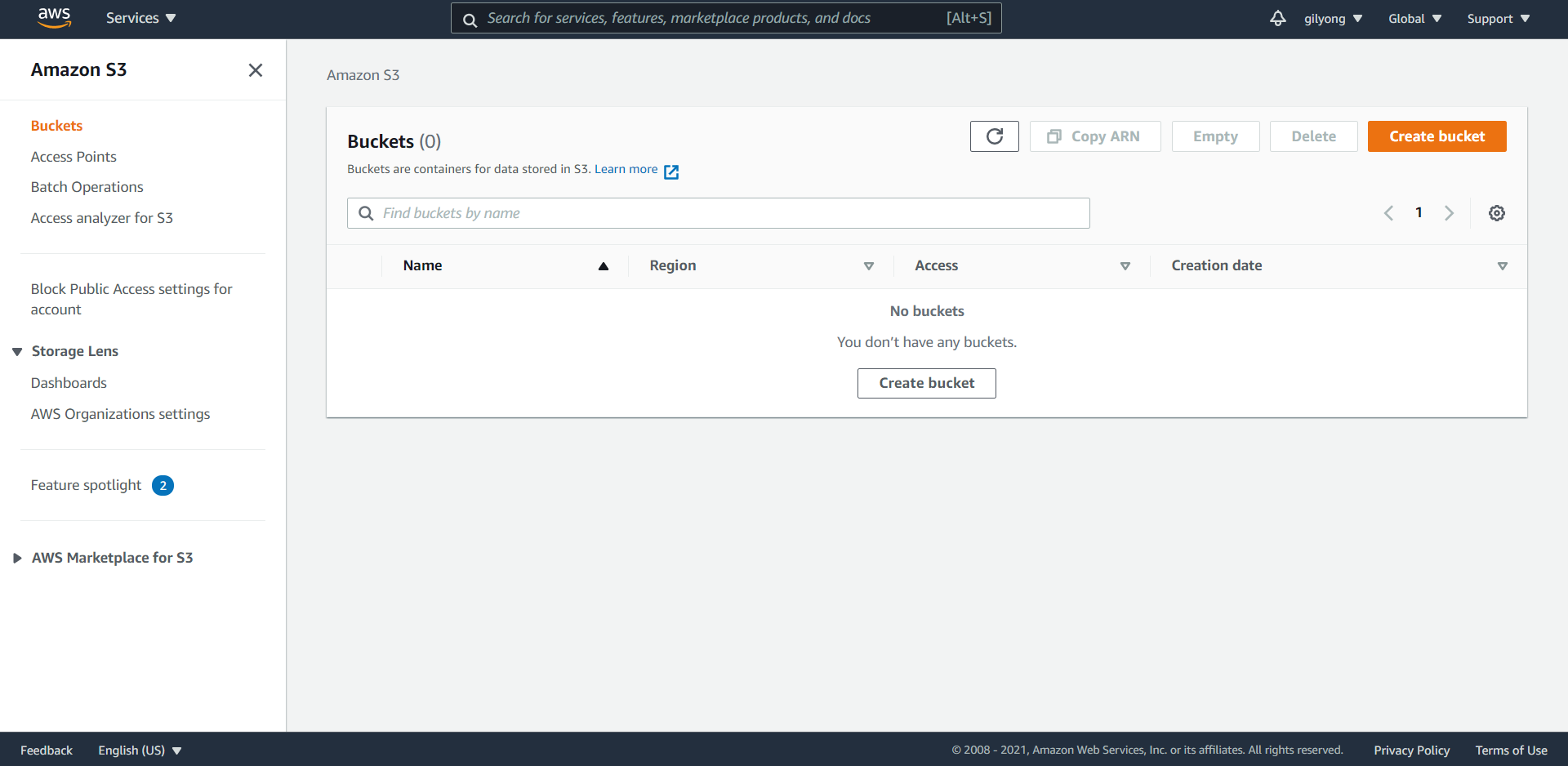
Task: Open the gilyong account menu
Action: point(1333,19)
